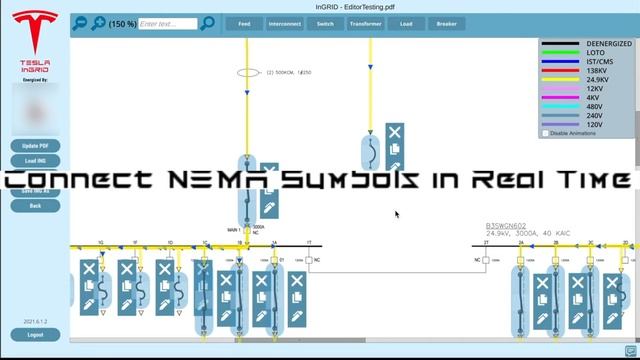Choose the Interconnect toolbar button
Image resolution: width=640 pixels, height=360 pixels.
coord(284,24)
